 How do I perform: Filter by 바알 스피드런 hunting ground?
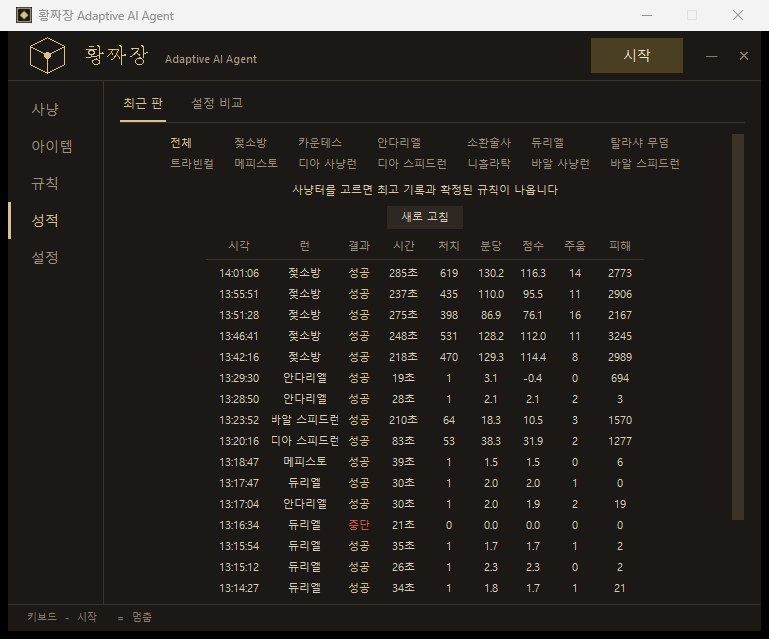pos(645,163)
